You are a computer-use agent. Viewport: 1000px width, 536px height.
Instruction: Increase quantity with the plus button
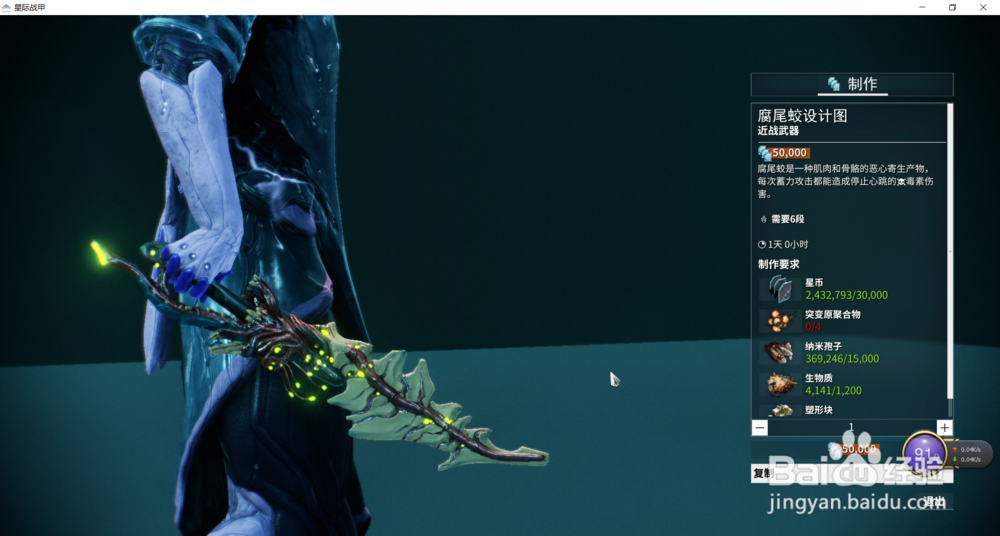tap(945, 428)
